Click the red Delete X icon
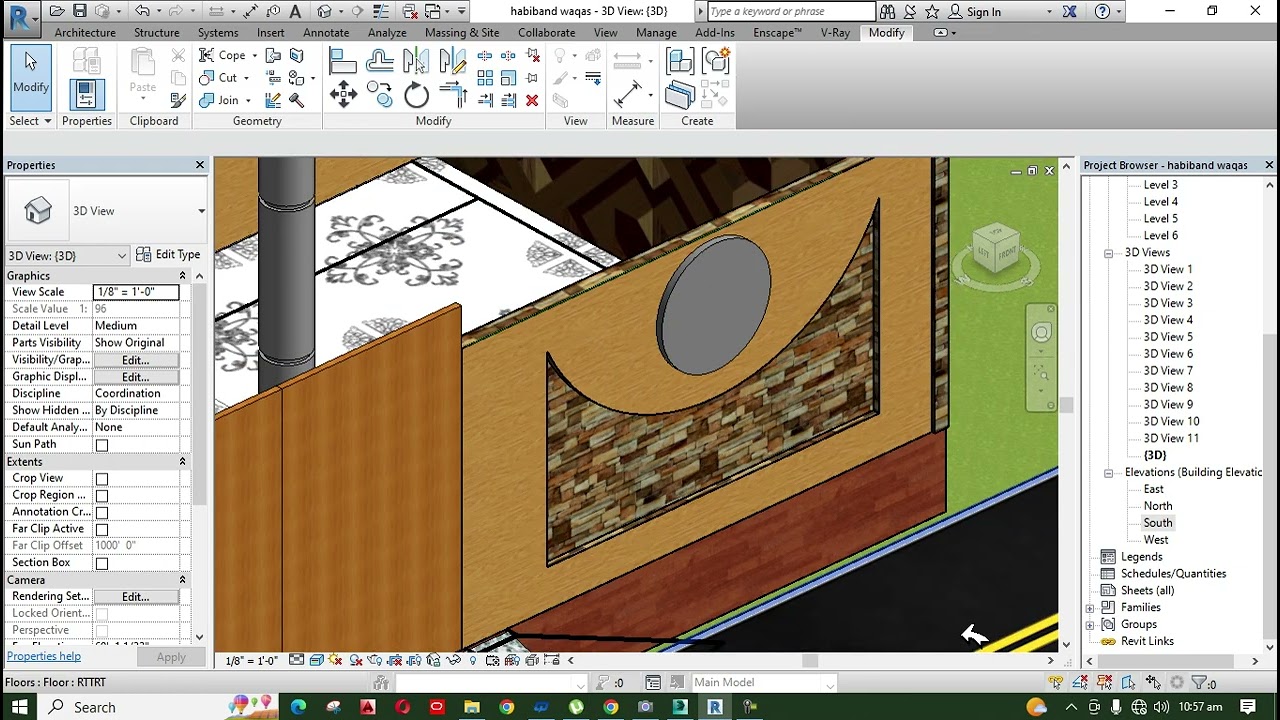Viewport: 1280px width, 720px height. coord(532,100)
